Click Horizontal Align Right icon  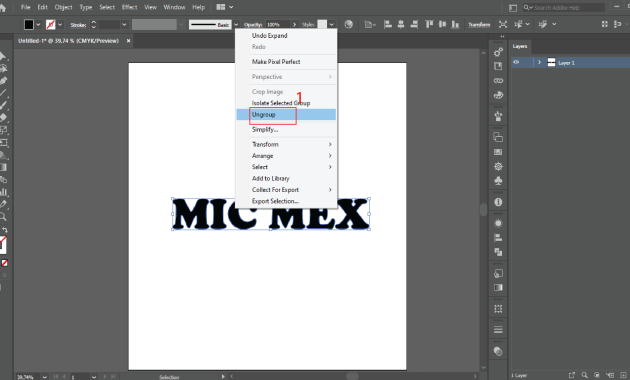414,25
